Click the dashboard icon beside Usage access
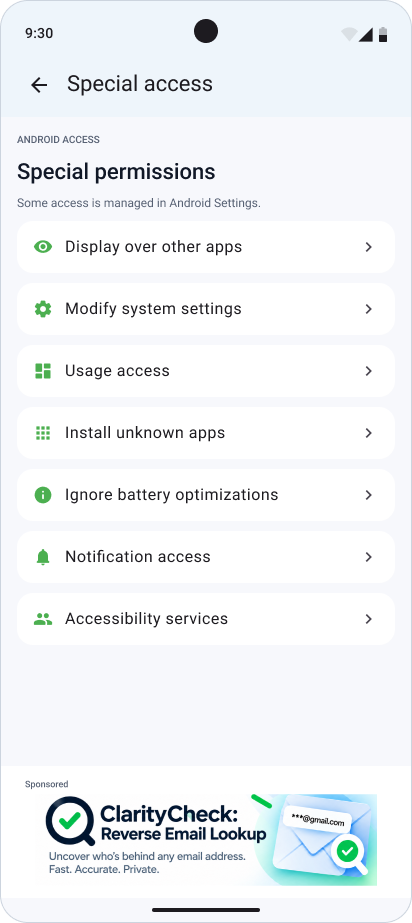Screen dimensions: 412x923 click(x=43, y=371)
